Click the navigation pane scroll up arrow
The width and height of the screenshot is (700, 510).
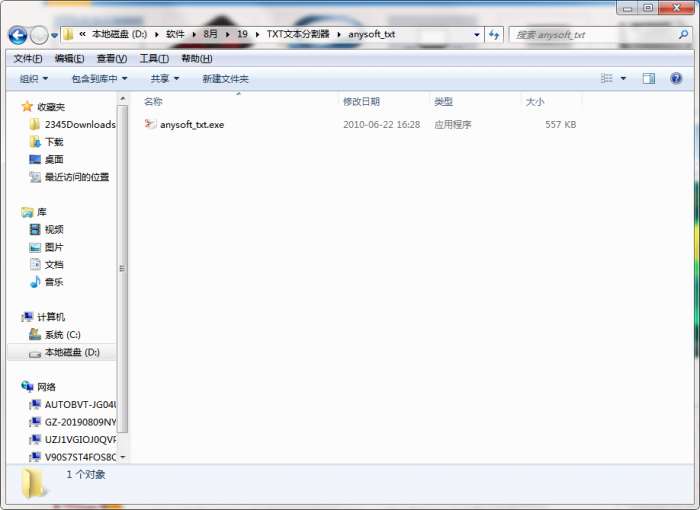pos(122,98)
